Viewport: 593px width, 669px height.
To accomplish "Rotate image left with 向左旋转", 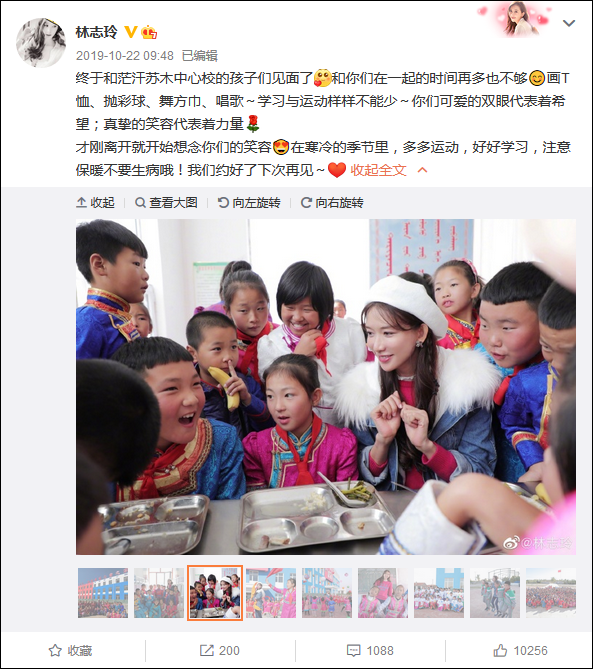I will (x=249, y=202).
